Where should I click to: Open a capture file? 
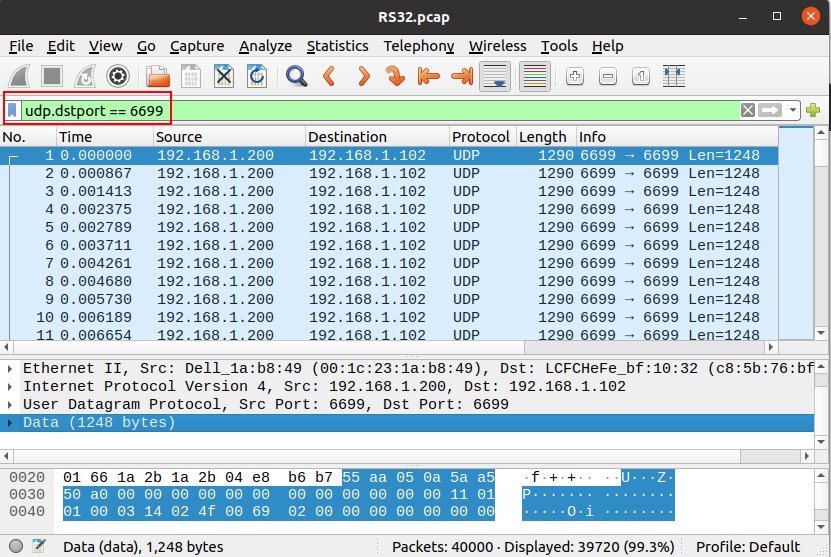click(x=158, y=76)
